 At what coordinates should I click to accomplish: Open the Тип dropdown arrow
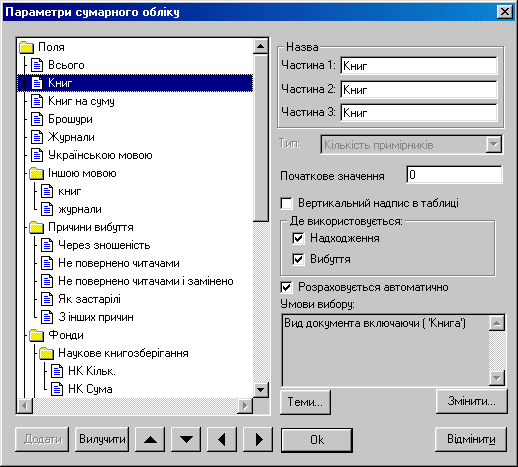tap(494, 145)
